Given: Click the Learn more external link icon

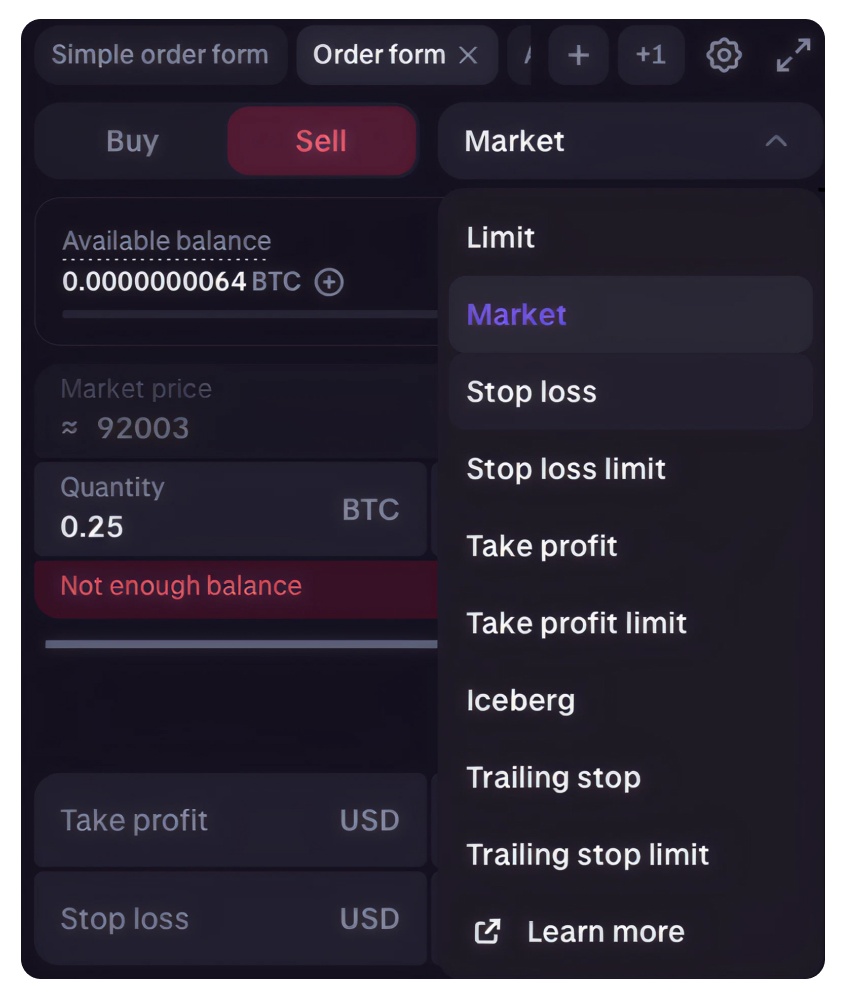Looking at the screenshot, I should [487, 932].
